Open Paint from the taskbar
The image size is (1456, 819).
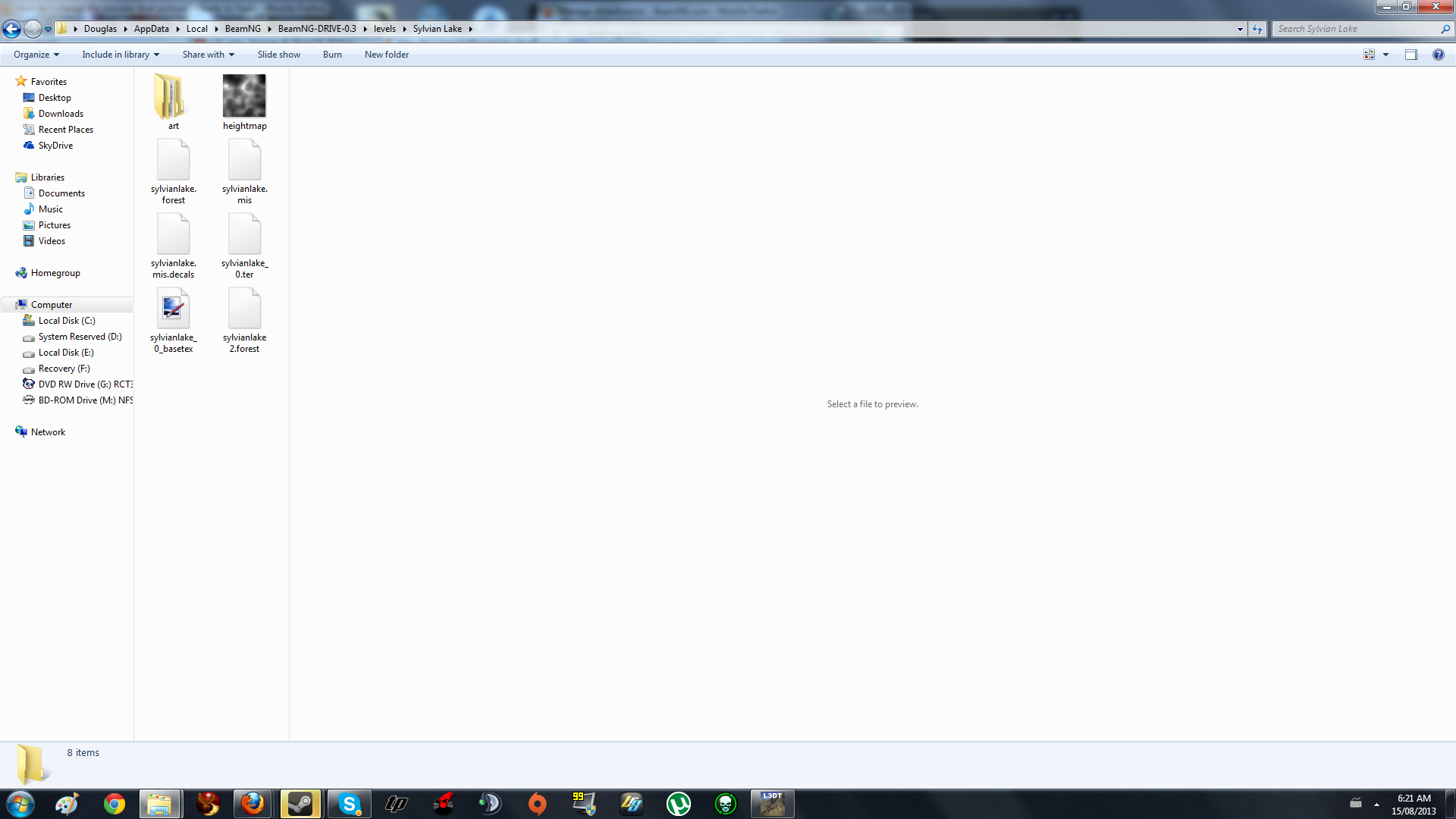click(67, 804)
